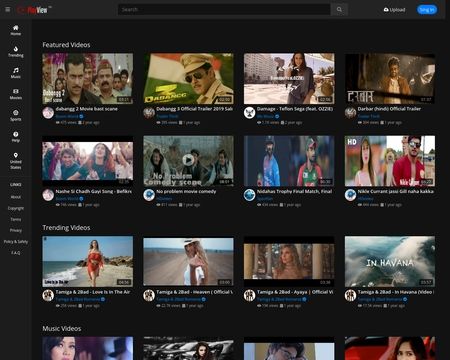Select United States location in sidebar
450x360 pixels.
pos(16,161)
